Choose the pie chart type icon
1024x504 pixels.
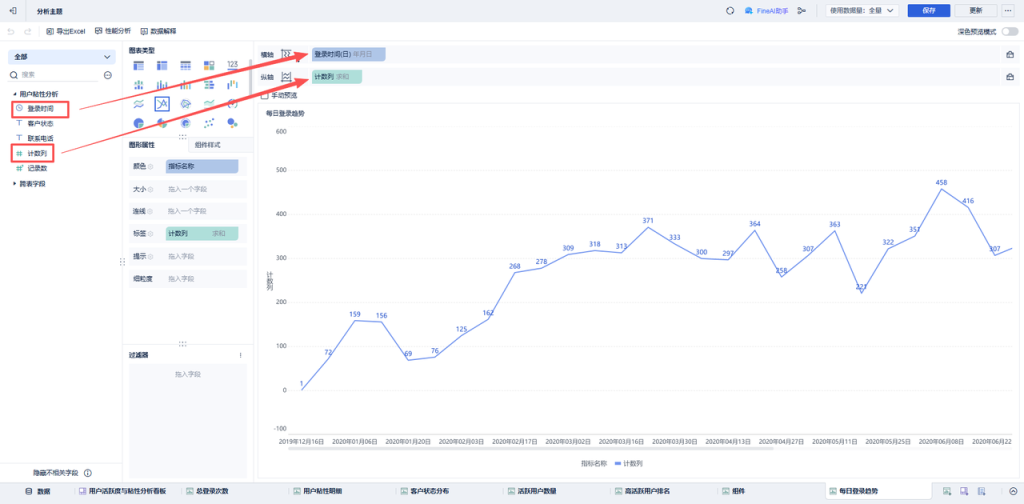(138, 123)
